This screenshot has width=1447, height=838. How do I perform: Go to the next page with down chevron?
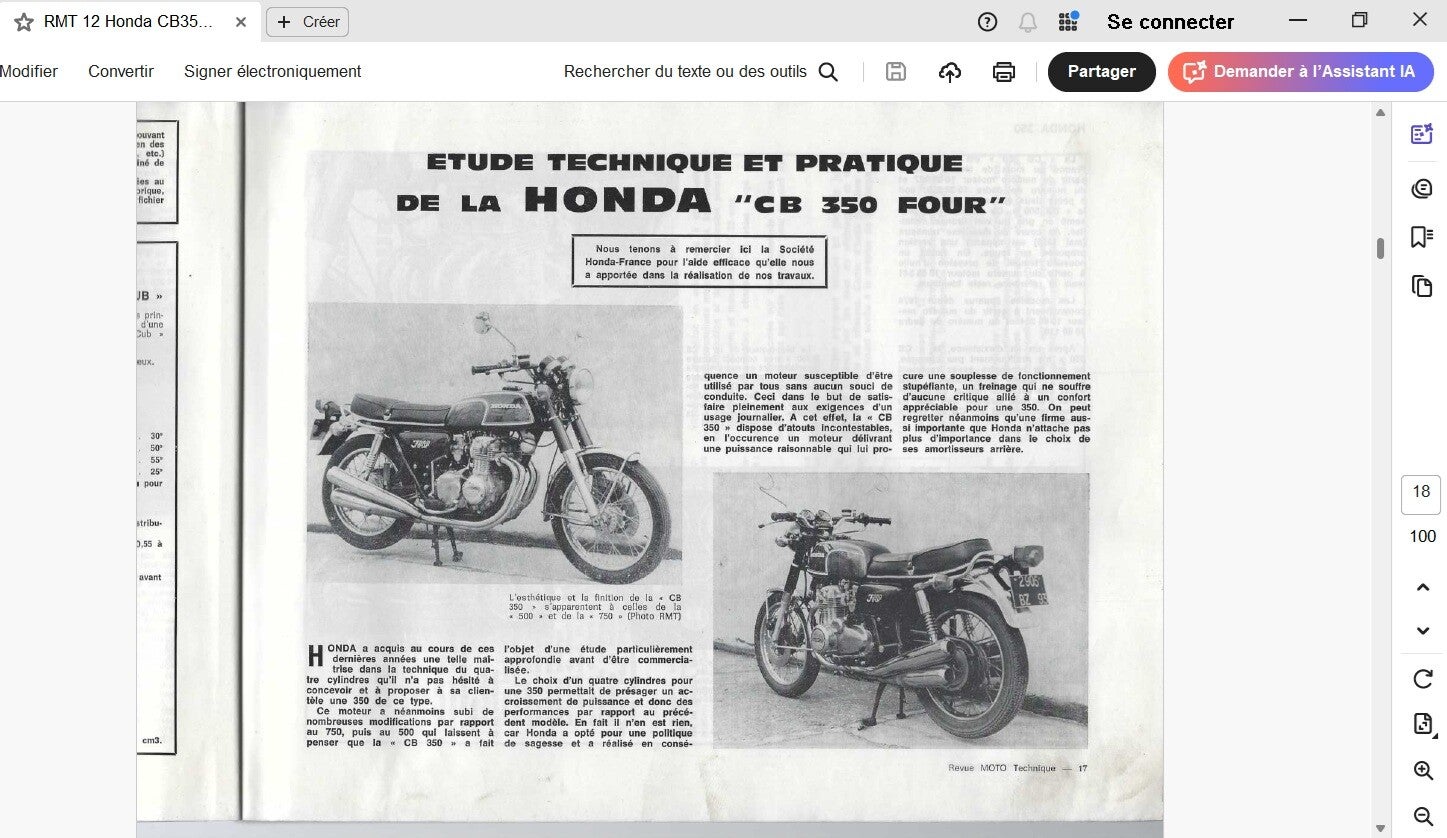(1423, 631)
